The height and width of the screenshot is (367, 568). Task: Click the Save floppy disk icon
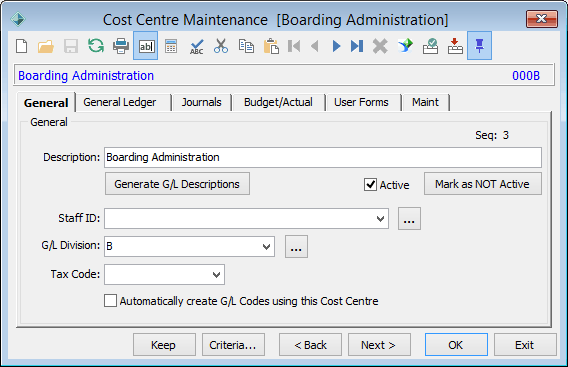point(71,46)
